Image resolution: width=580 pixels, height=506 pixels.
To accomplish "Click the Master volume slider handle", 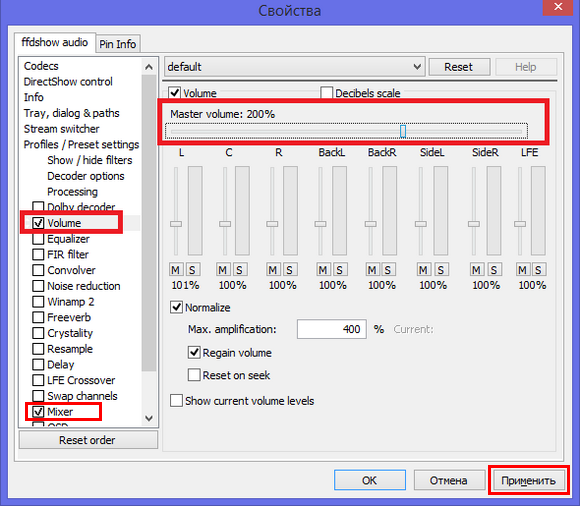I will (x=403, y=131).
